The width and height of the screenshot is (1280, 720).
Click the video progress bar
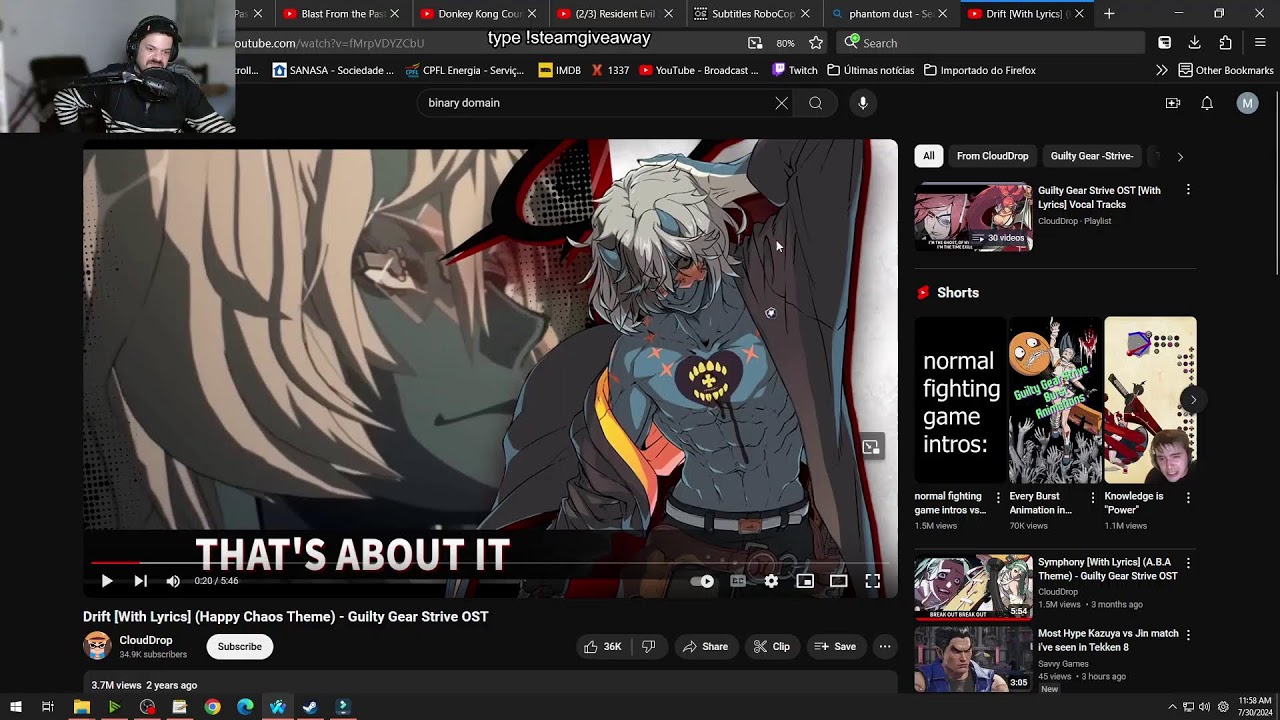pyautogui.click(x=489, y=563)
